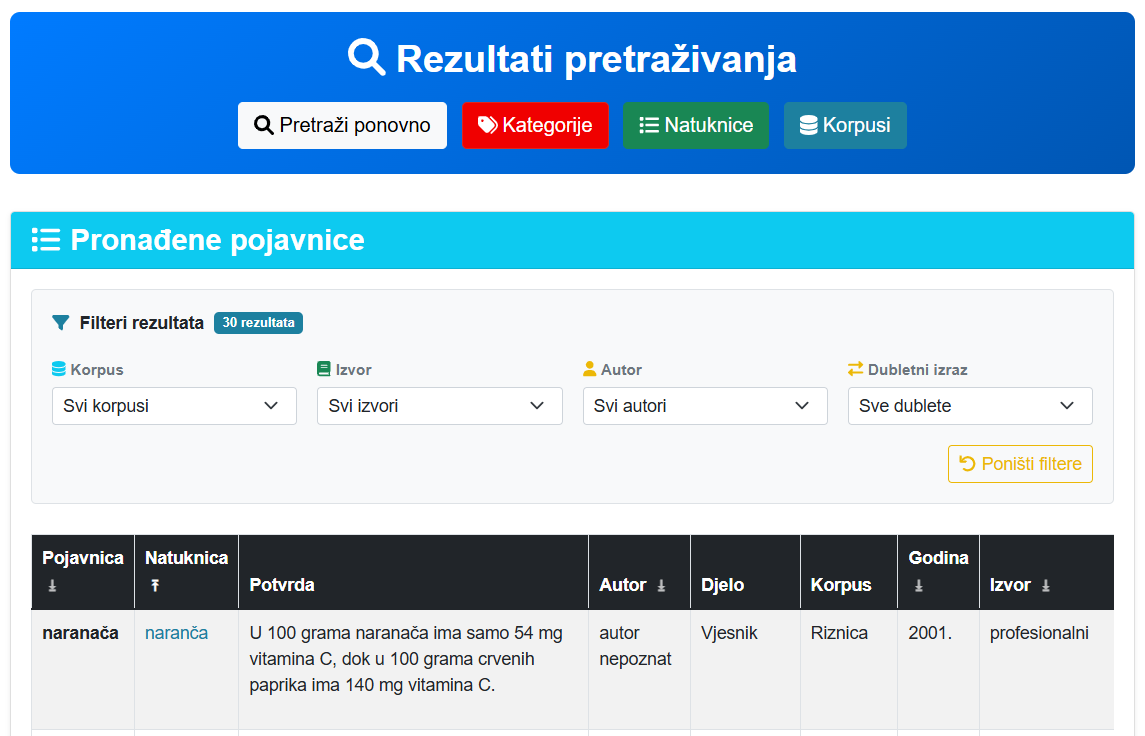Screen dimensions: 1145x736
Task: Expand the Dubletni izraz dropdown
Action: (970, 406)
